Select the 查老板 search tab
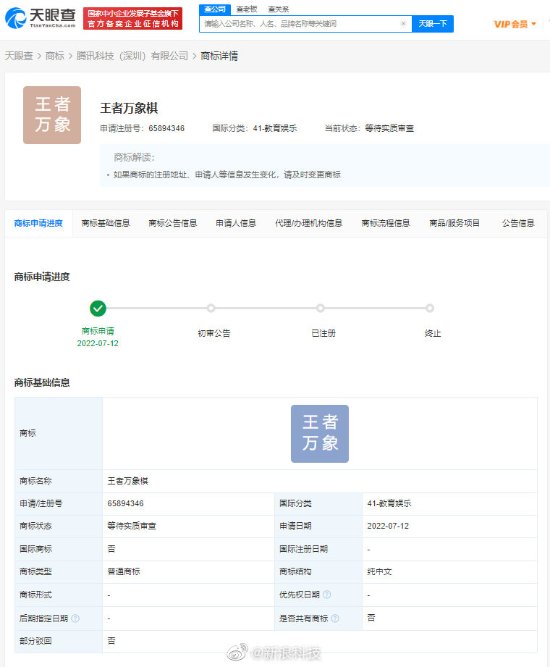The image size is (550, 667). [x=247, y=9]
